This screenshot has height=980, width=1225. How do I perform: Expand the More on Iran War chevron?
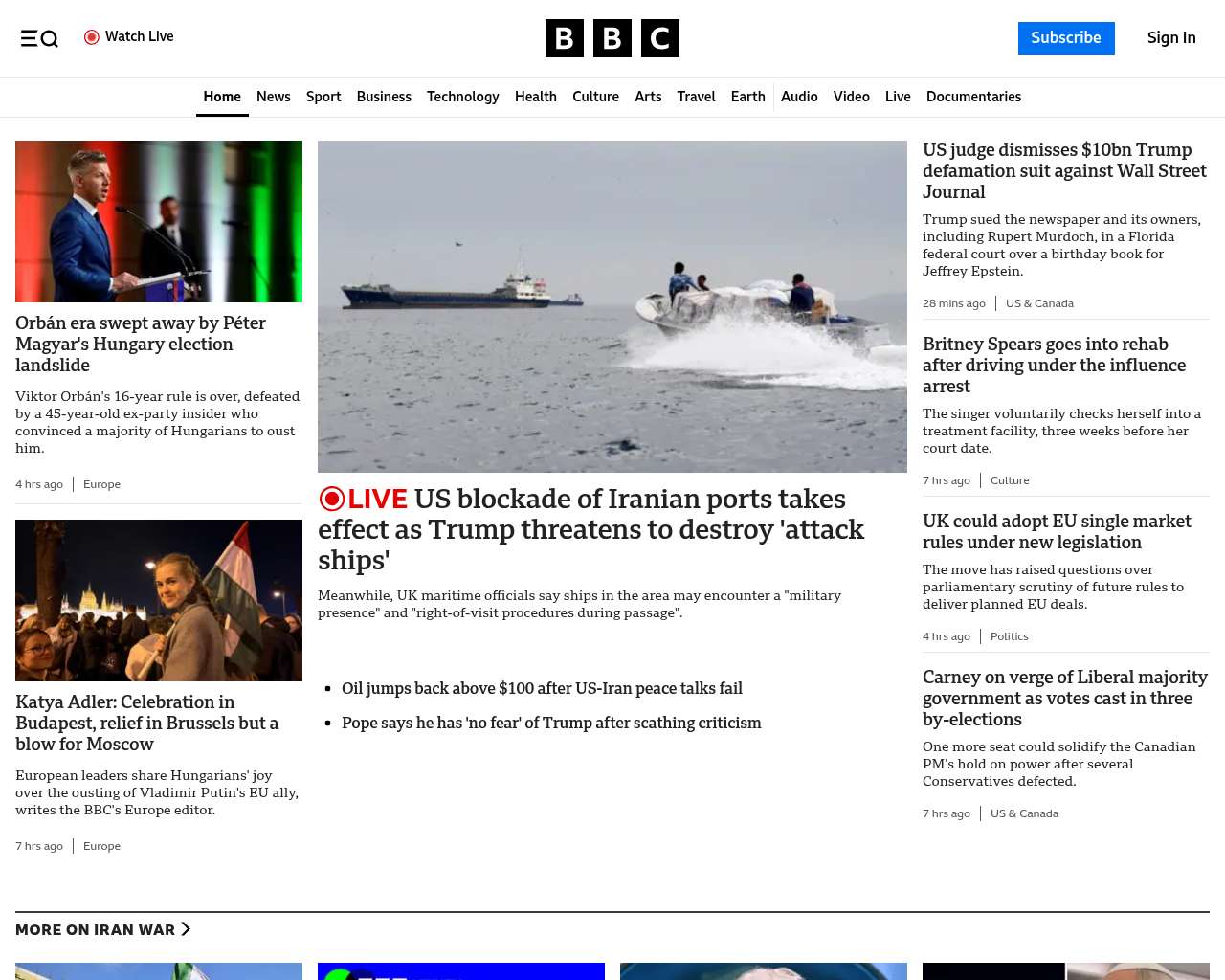pyautogui.click(x=186, y=929)
